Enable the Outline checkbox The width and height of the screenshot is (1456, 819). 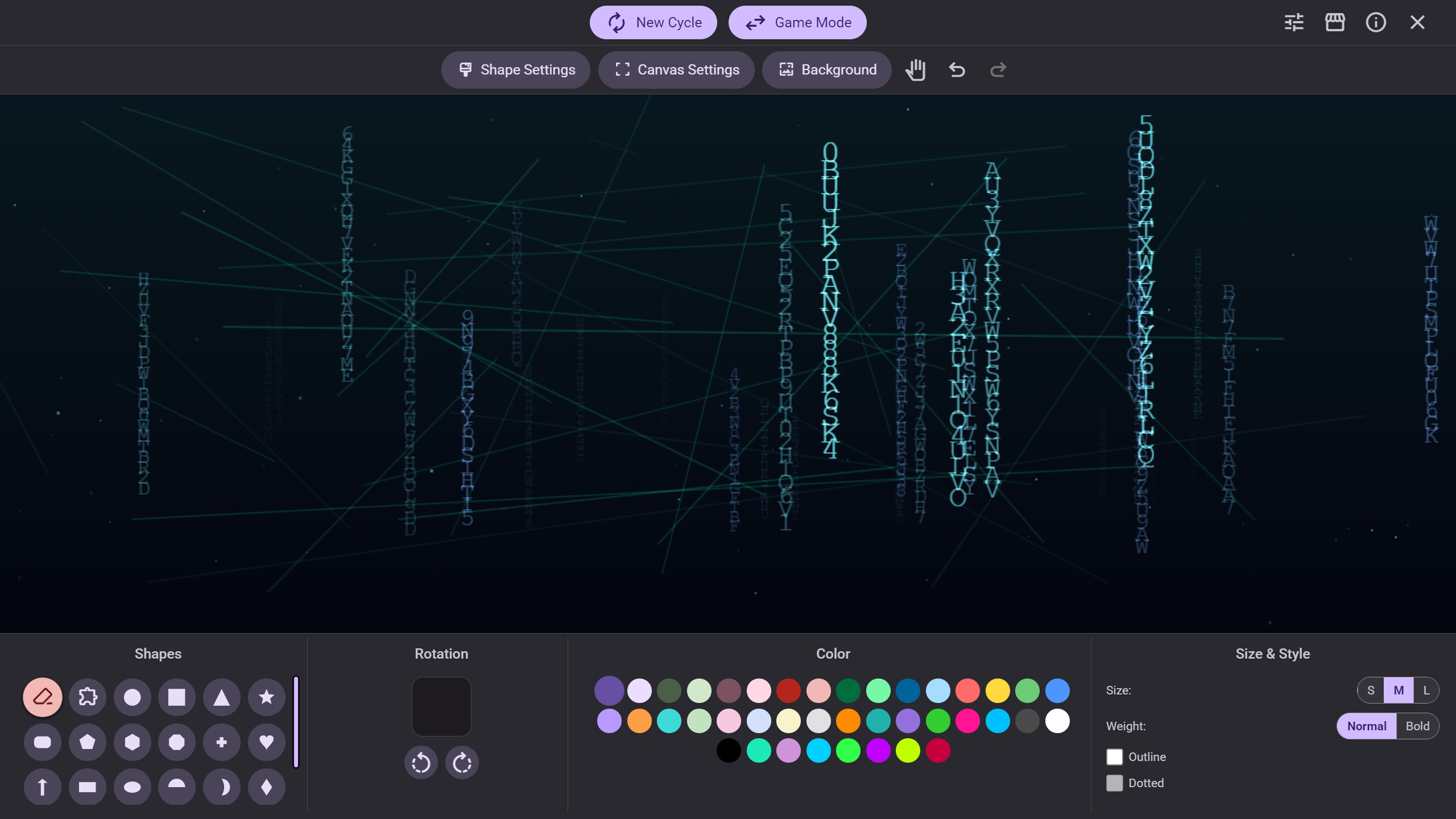pyautogui.click(x=1115, y=756)
